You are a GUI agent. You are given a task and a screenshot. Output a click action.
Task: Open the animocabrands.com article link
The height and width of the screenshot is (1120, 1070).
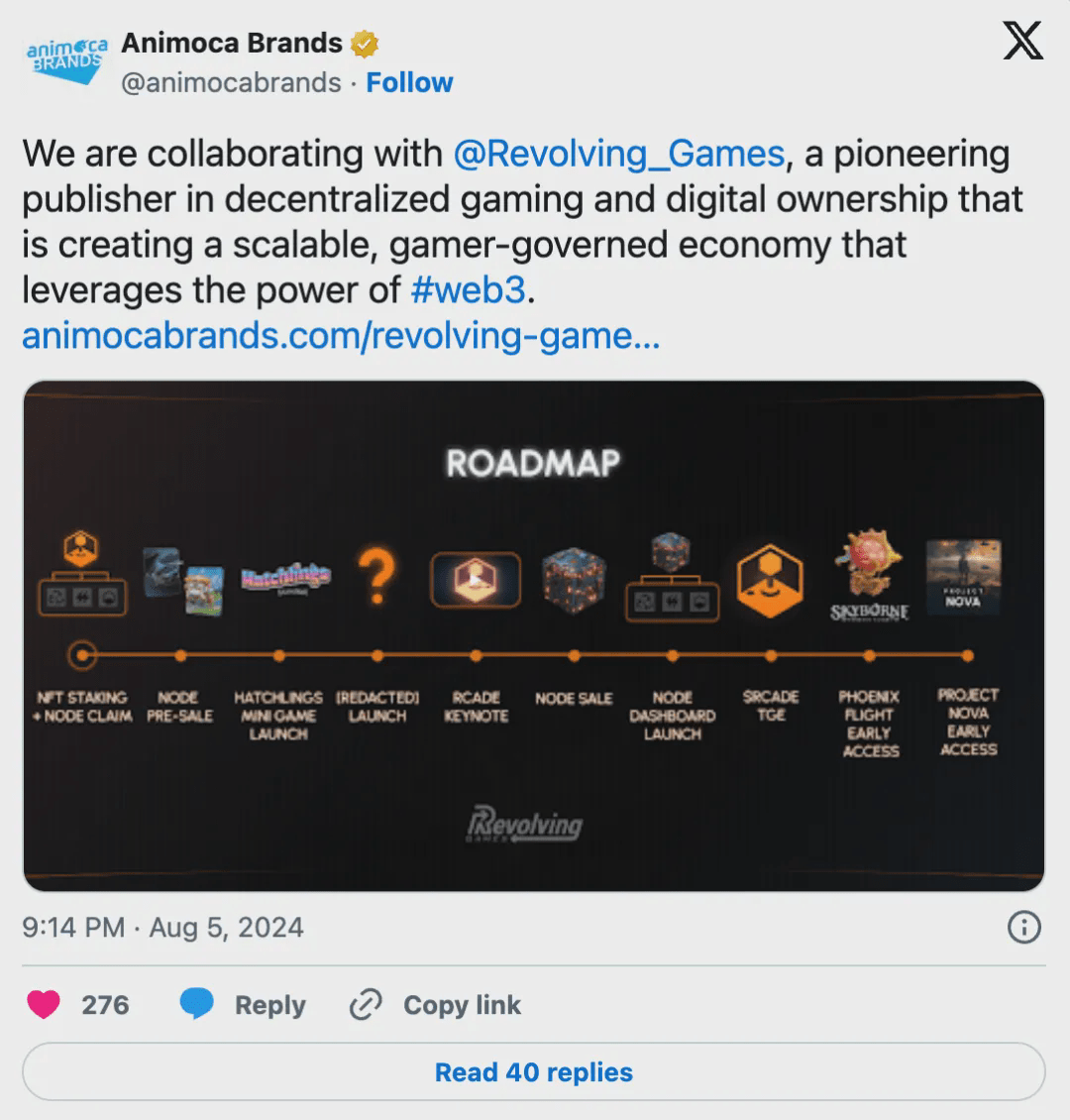[x=340, y=336]
